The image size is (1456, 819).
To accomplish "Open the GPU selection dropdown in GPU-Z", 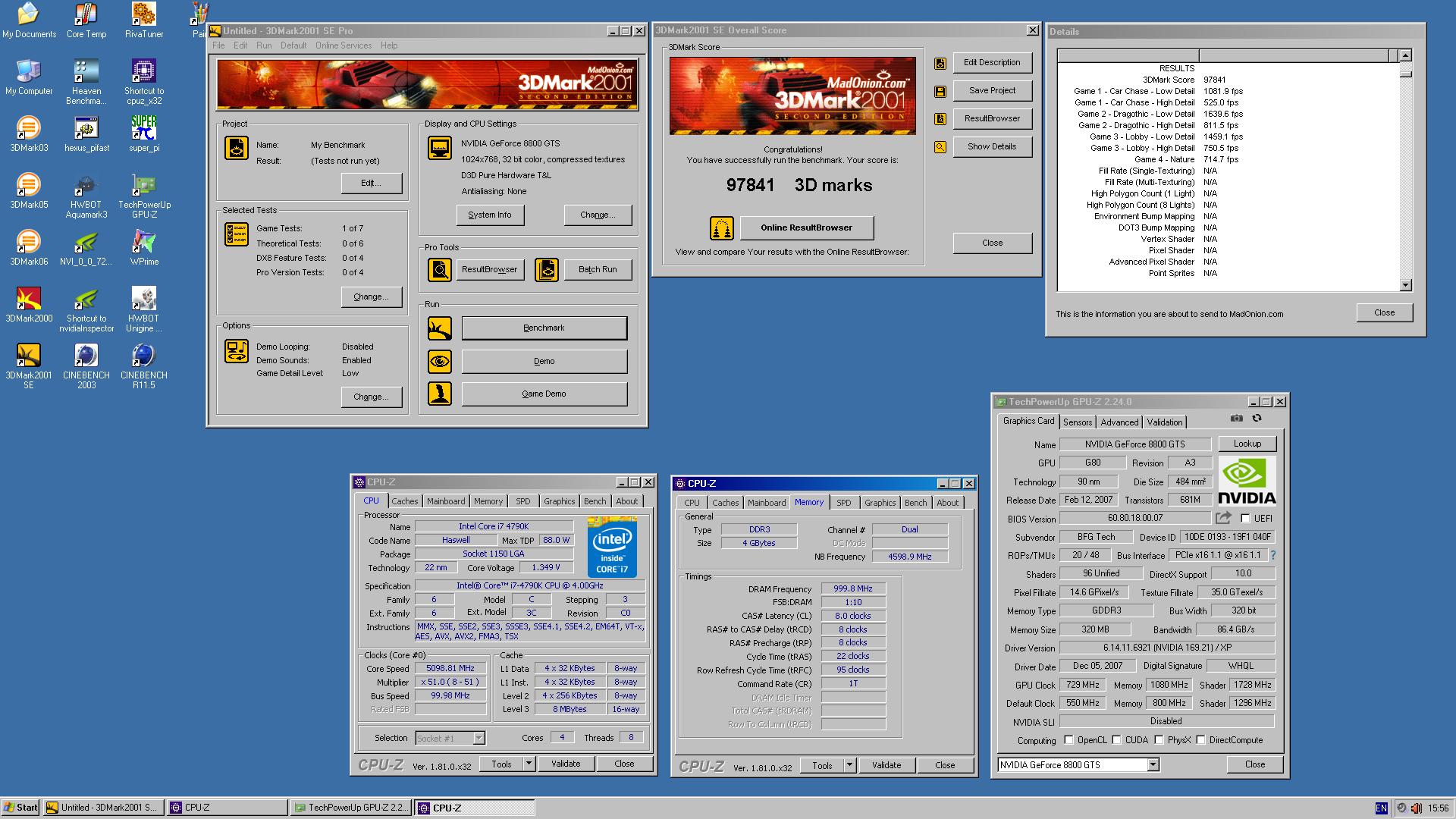I will pos(1153,765).
